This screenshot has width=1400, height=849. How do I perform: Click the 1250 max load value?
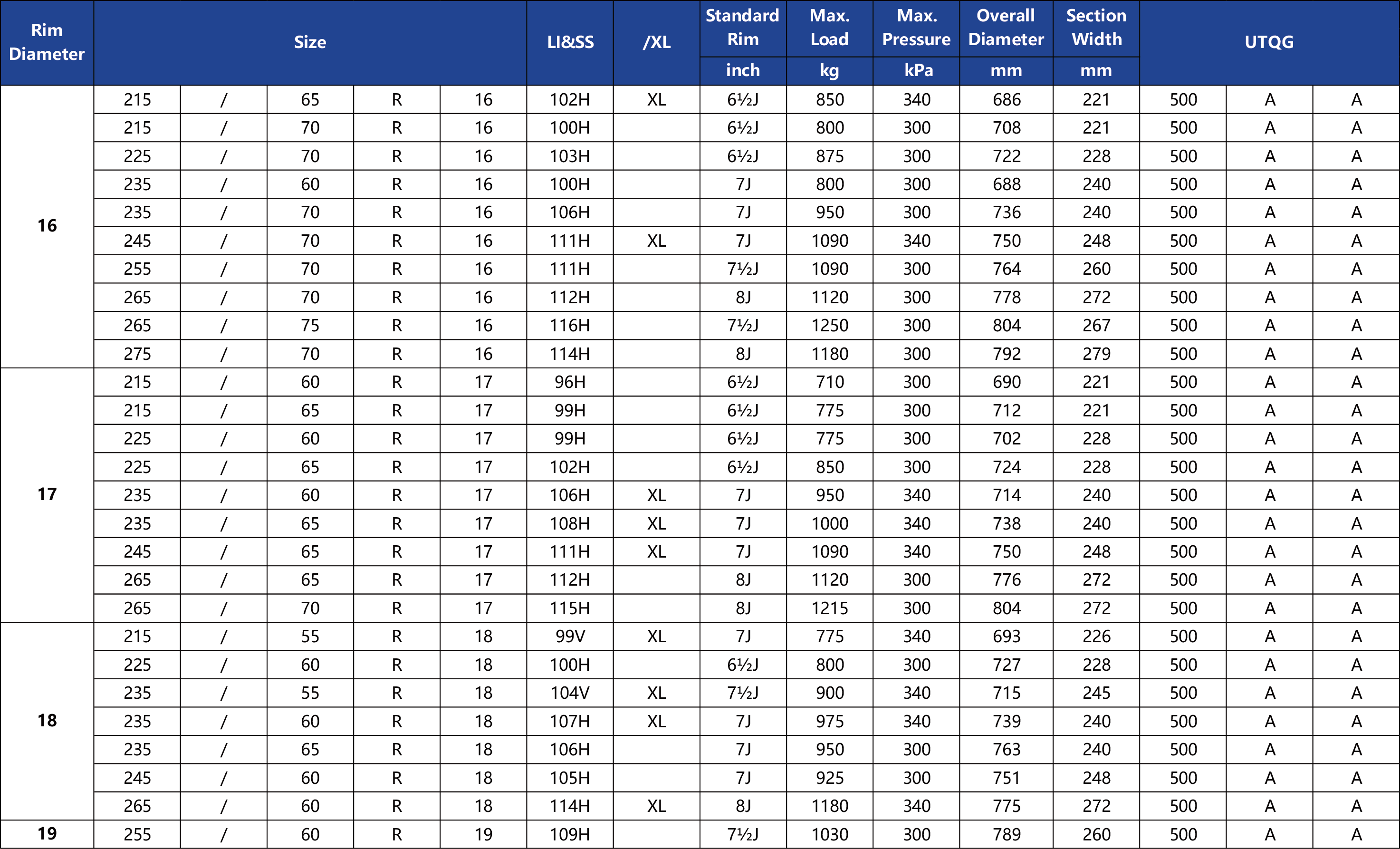(830, 326)
